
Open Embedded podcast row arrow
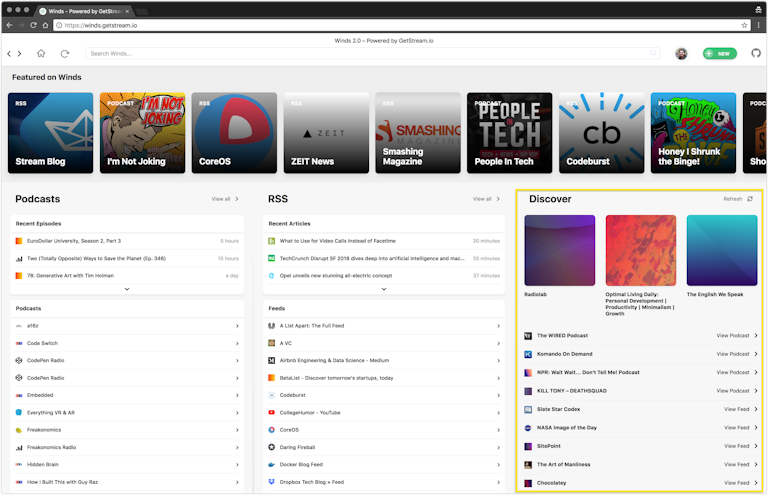coord(237,395)
